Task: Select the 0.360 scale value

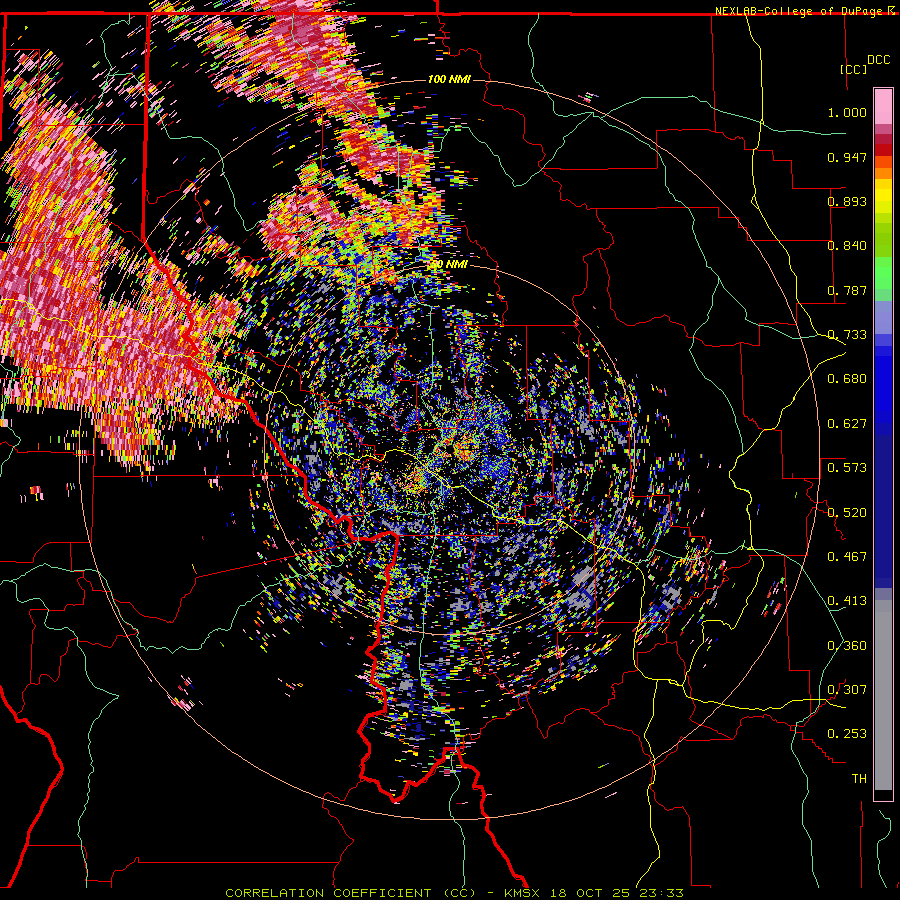Action: (x=847, y=646)
